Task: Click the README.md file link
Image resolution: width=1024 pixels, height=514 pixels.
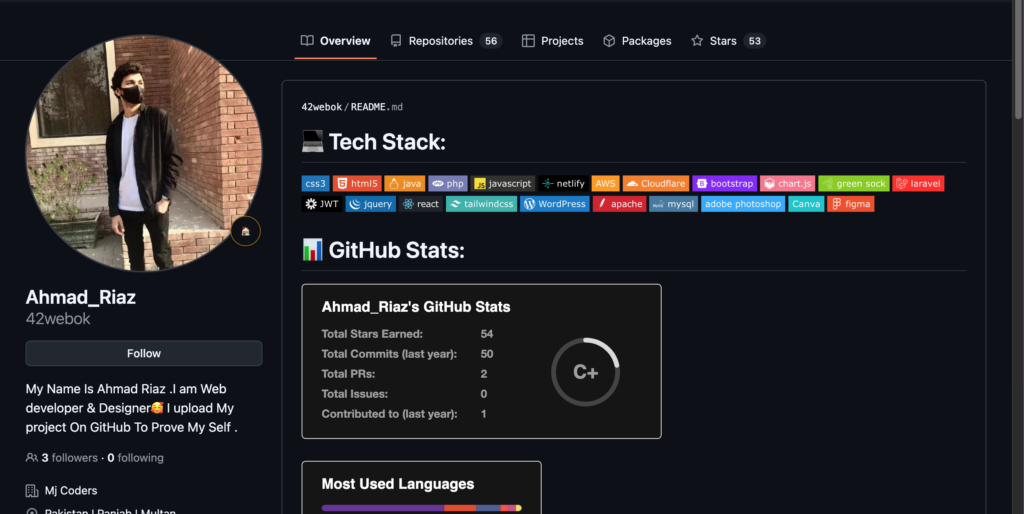Action: 377,107
